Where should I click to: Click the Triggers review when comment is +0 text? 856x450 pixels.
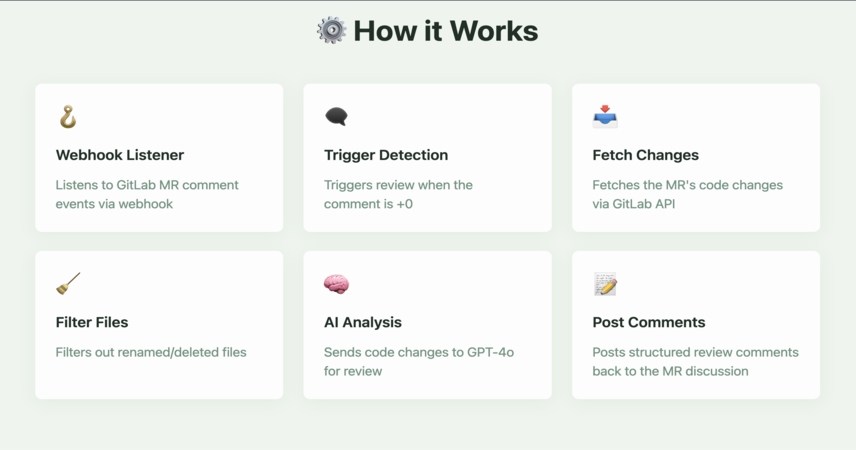click(399, 194)
